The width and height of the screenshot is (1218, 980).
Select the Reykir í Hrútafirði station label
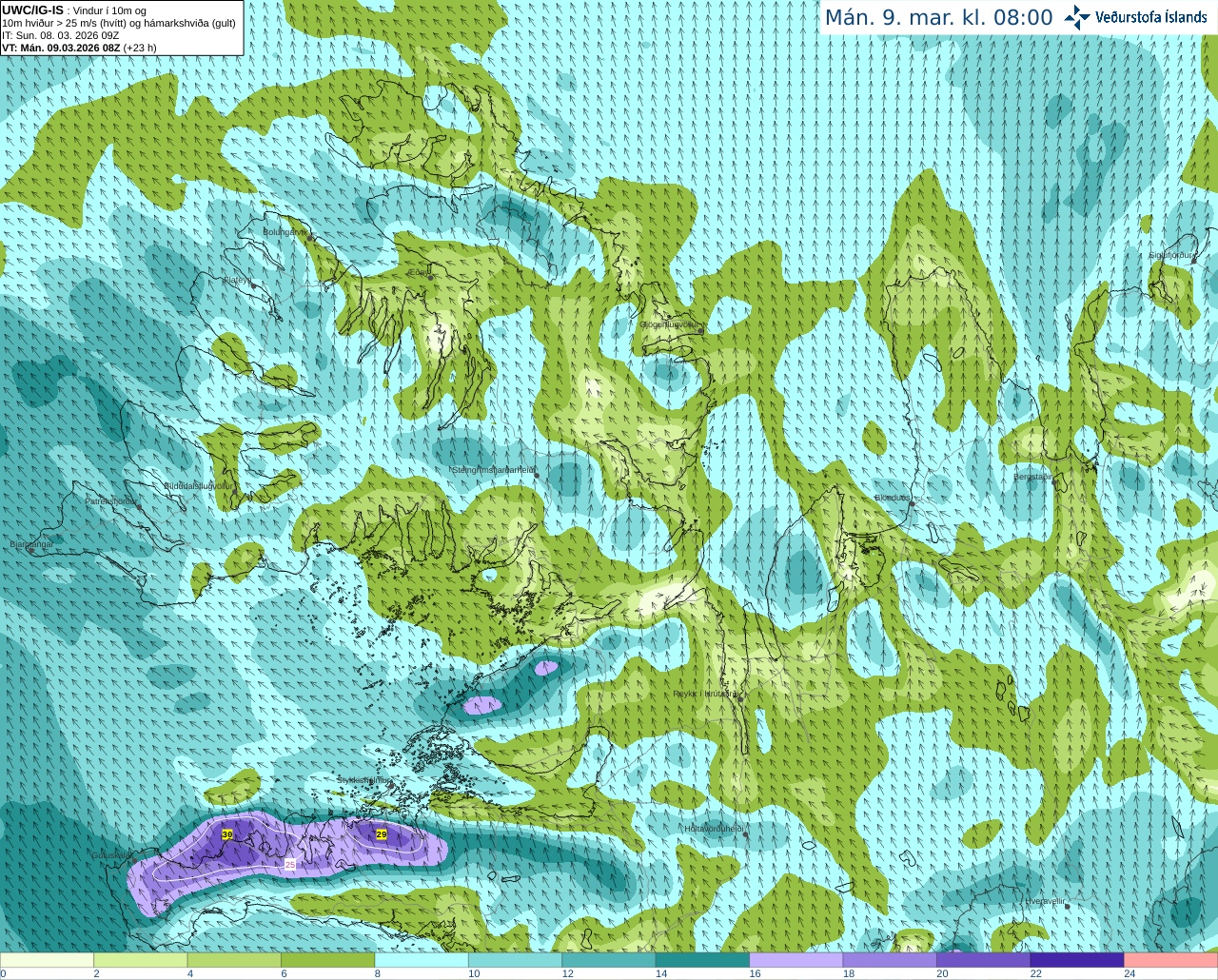coord(706,695)
